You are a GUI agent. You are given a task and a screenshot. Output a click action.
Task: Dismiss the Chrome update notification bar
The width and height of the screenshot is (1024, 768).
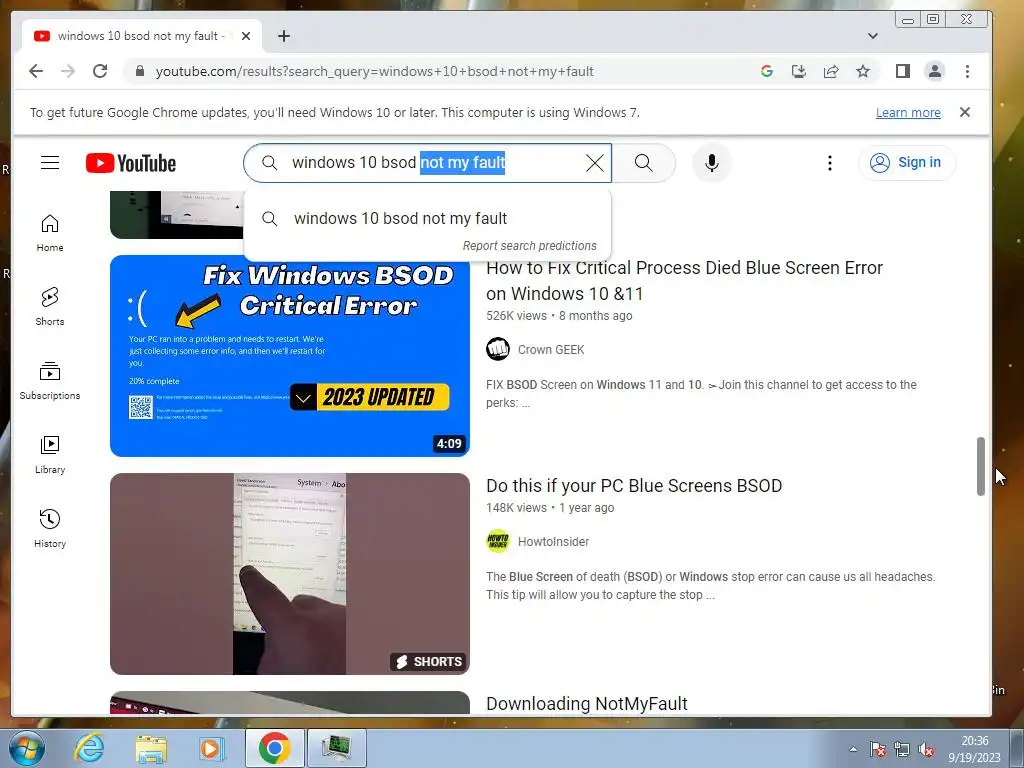tap(965, 112)
